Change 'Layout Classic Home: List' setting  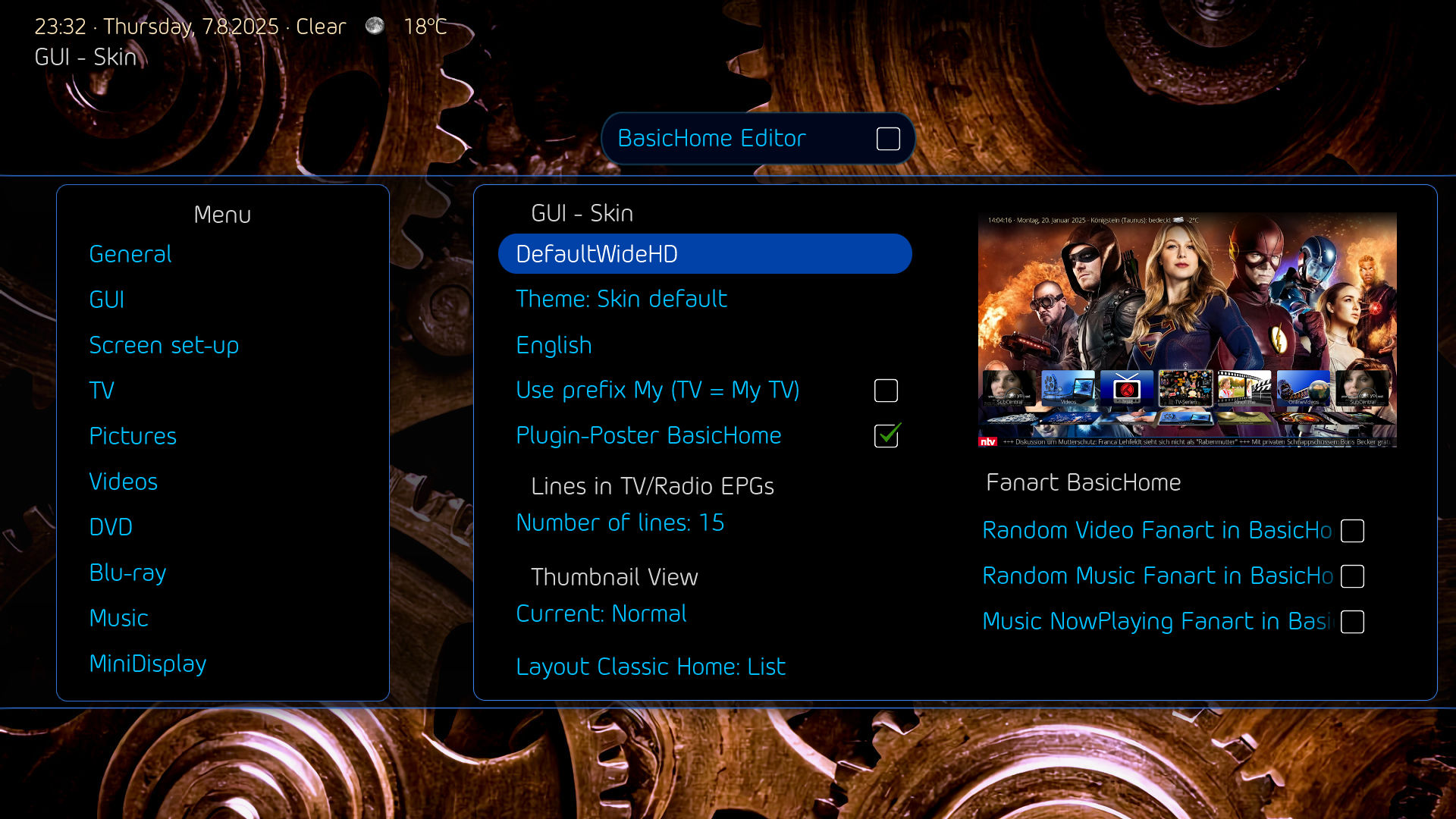pos(650,667)
